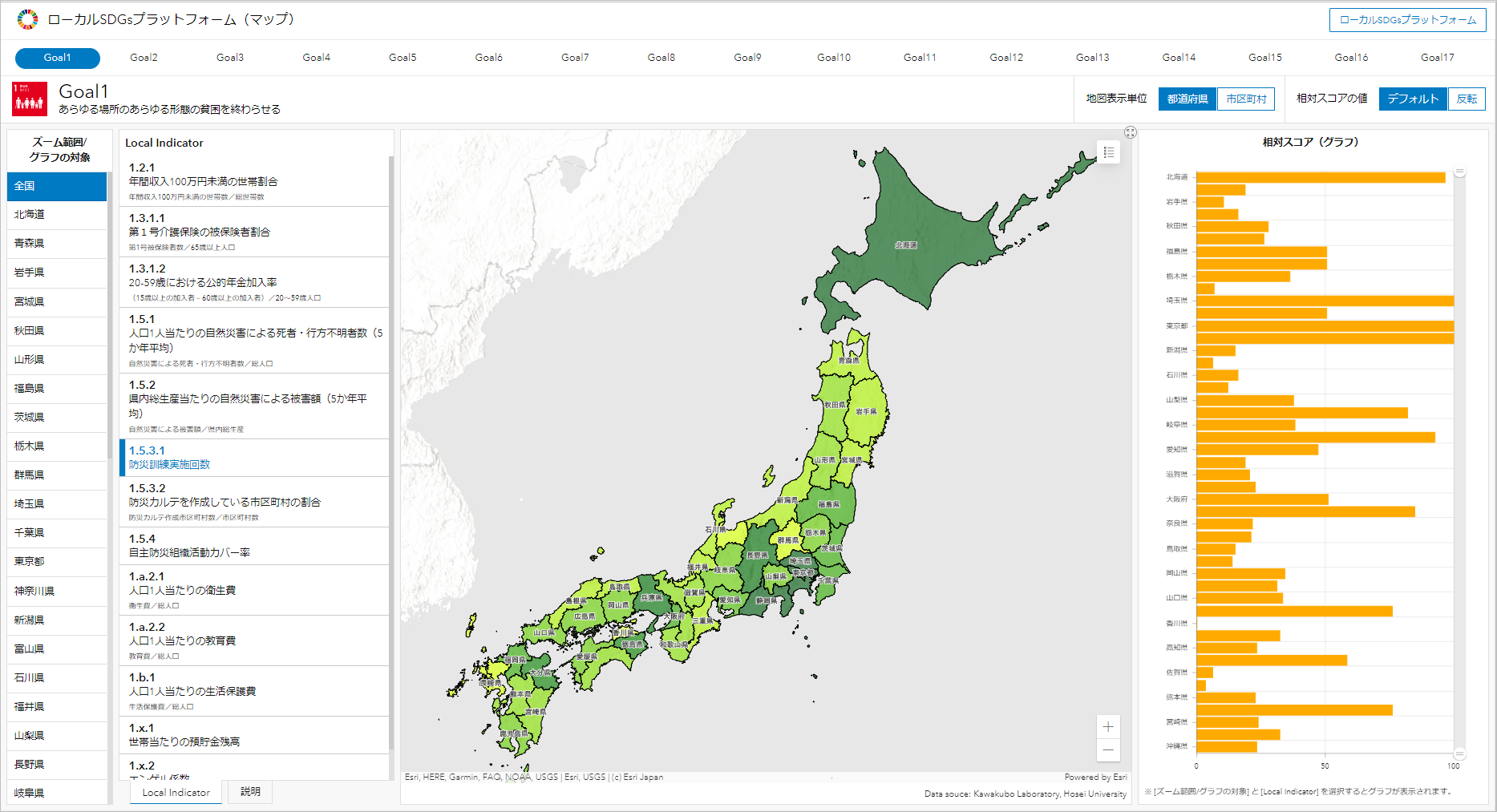The image size is (1497, 812).
Task: Click bottom scroll handle of chart
Action: click(x=1459, y=753)
